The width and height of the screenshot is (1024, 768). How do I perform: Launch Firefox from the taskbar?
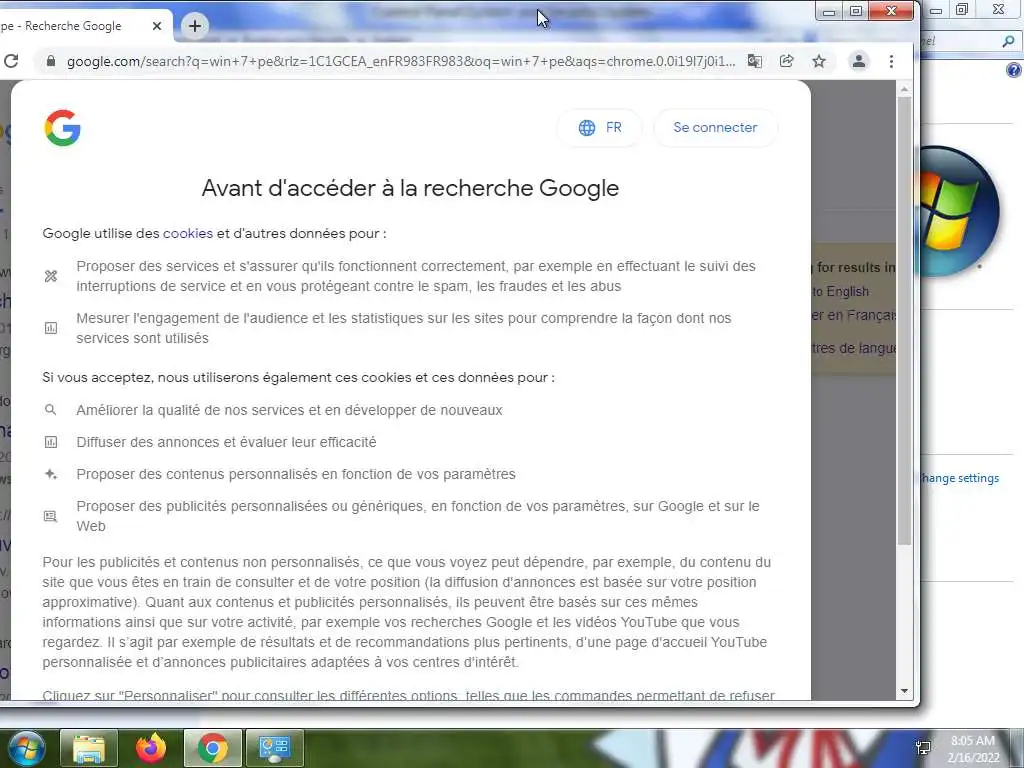point(151,748)
